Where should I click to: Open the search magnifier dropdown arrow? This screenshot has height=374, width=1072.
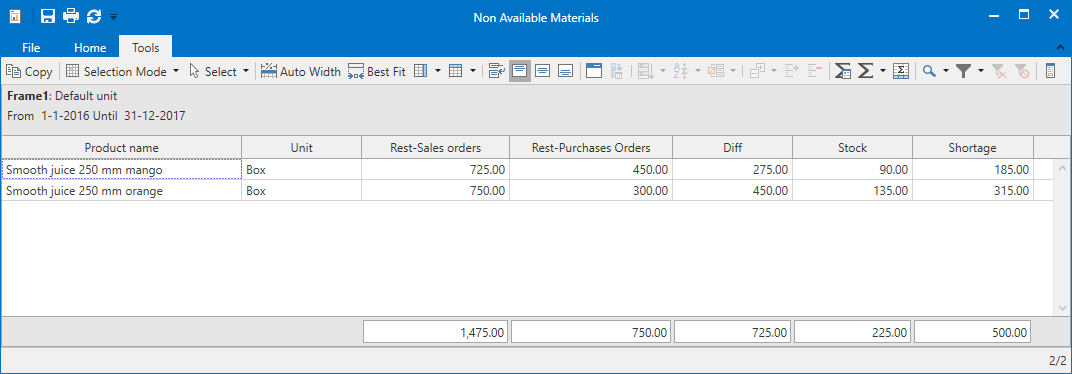tap(946, 71)
